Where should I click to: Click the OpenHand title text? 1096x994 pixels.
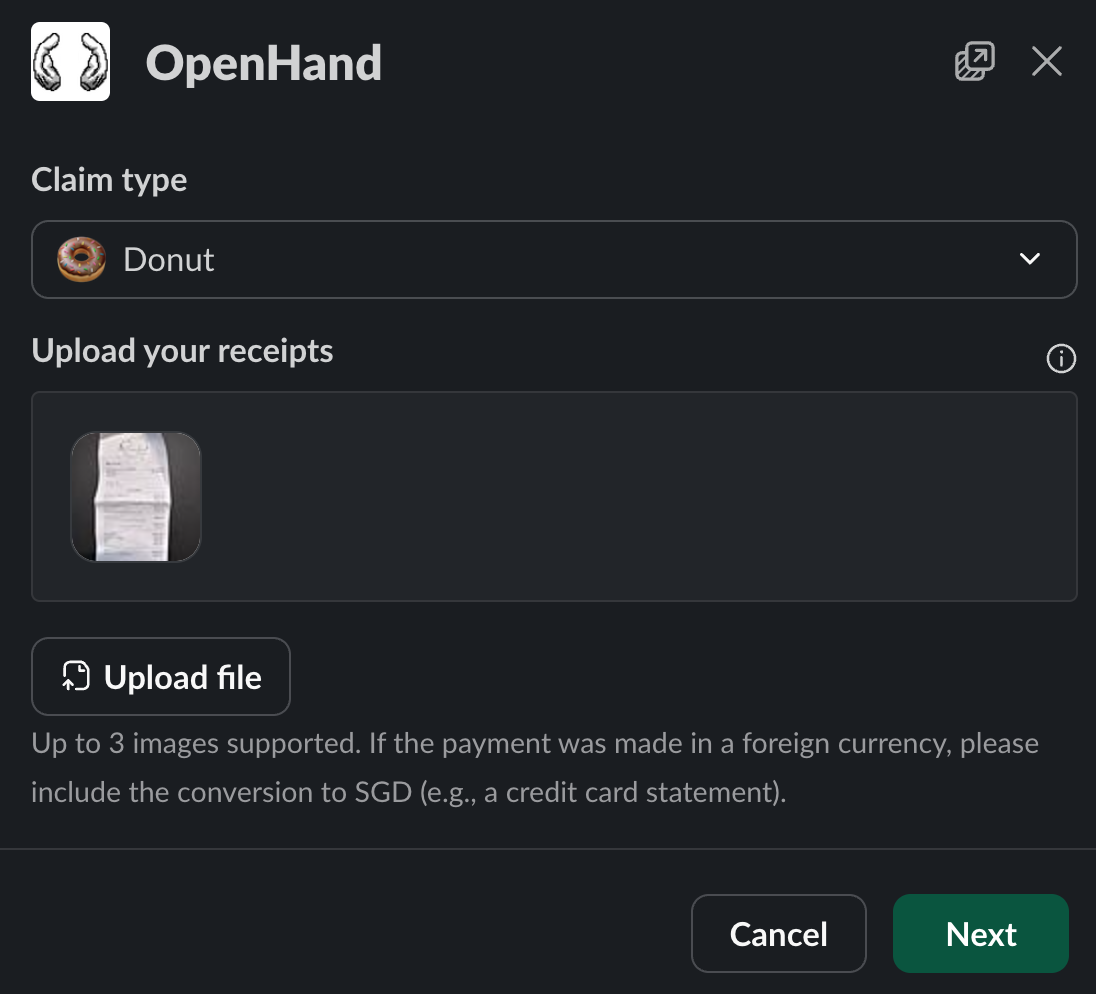264,61
